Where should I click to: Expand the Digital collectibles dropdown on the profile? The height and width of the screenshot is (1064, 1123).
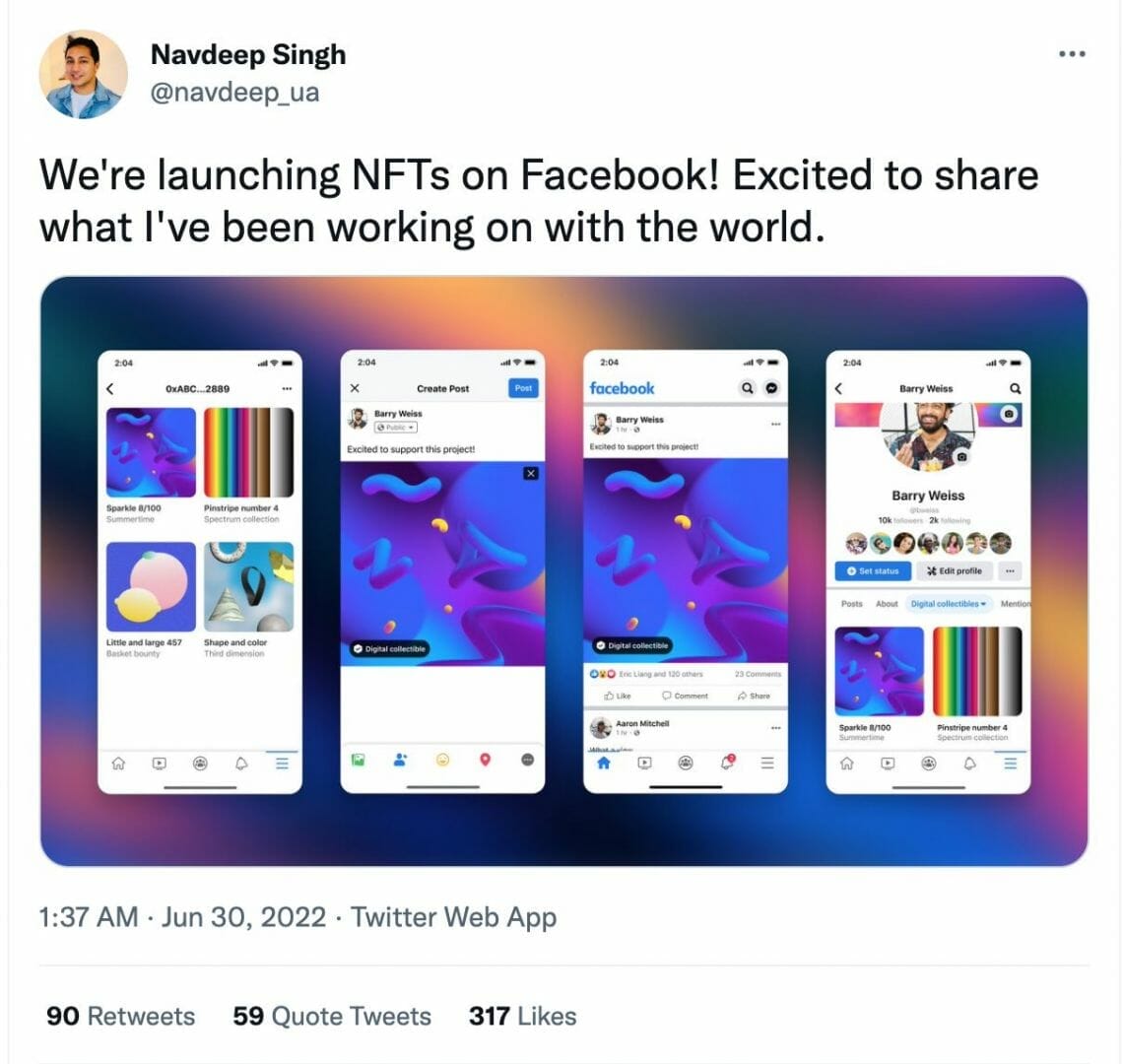pyautogui.click(x=946, y=603)
